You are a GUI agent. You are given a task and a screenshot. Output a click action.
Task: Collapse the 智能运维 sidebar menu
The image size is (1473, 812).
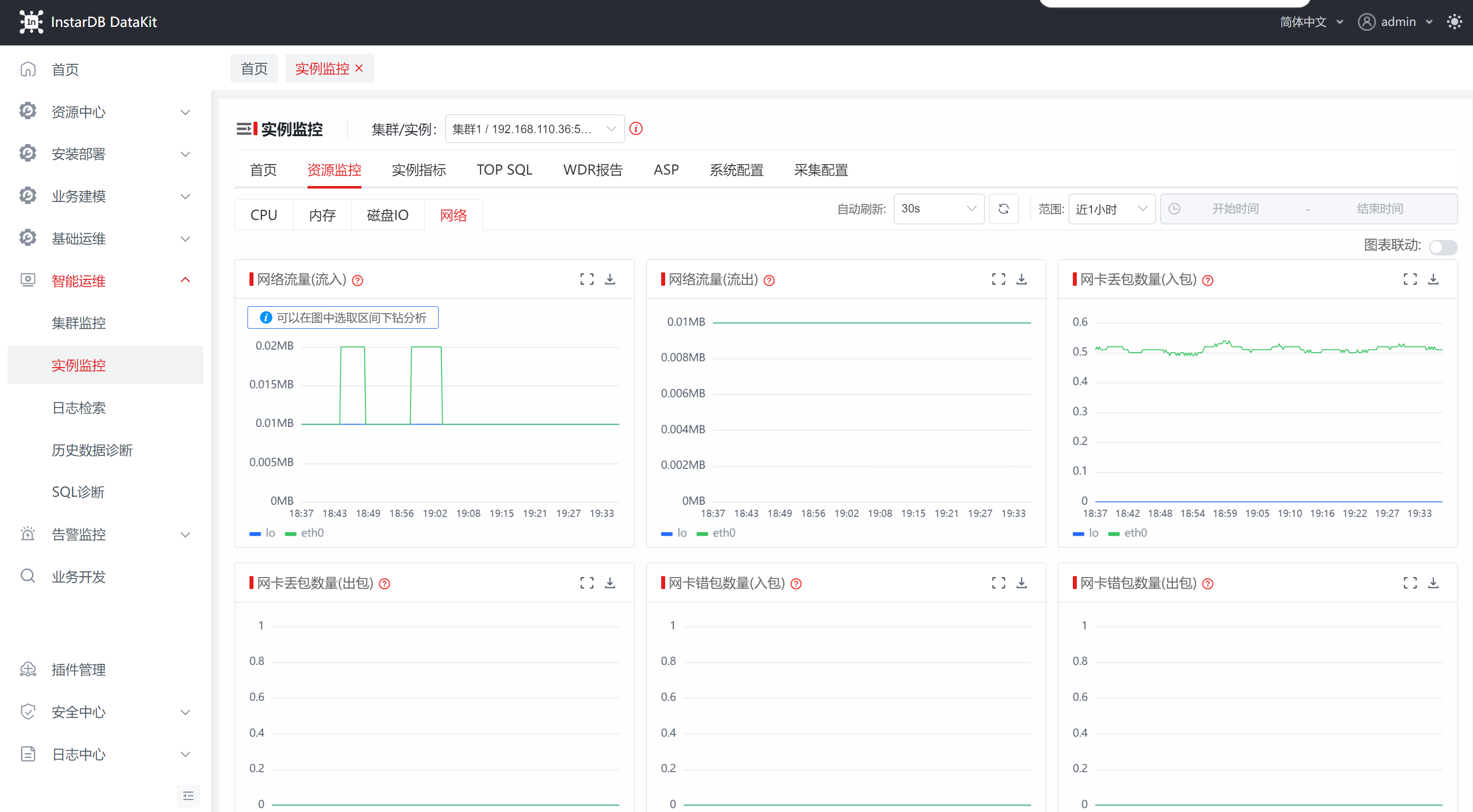(x=106, y=281)
